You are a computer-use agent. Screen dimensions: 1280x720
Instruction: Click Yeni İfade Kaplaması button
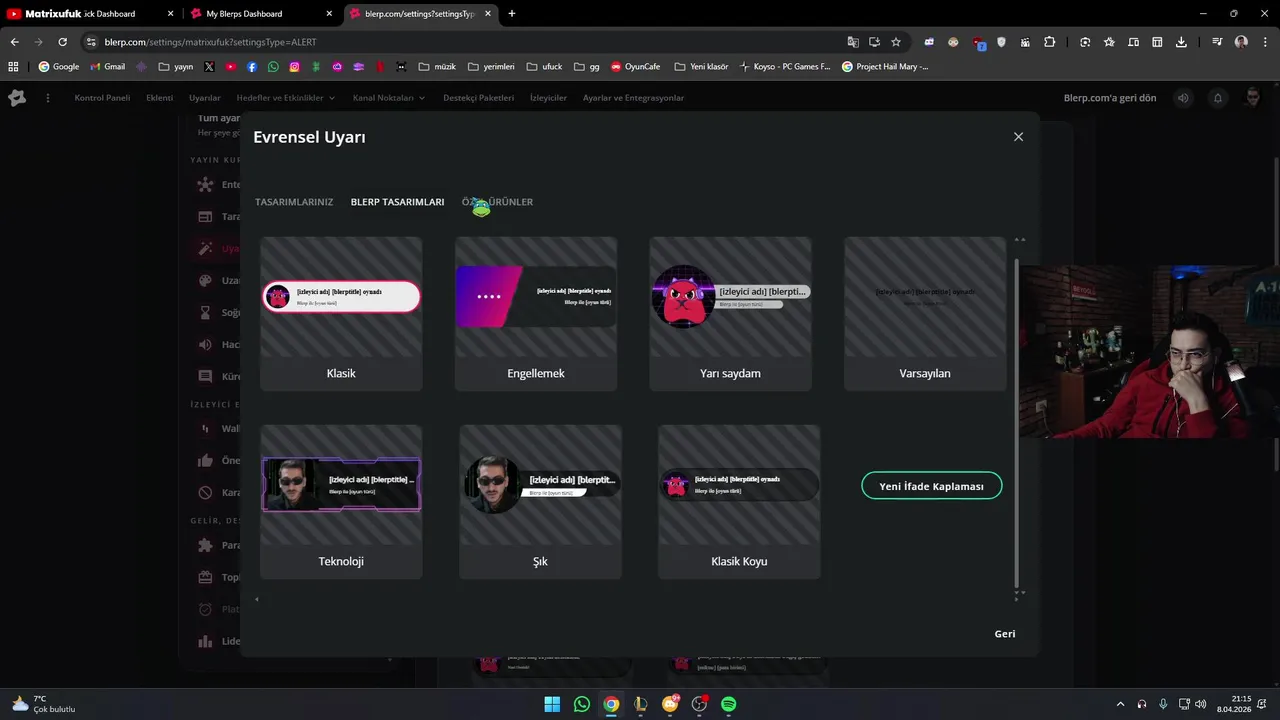click(931, 486)
